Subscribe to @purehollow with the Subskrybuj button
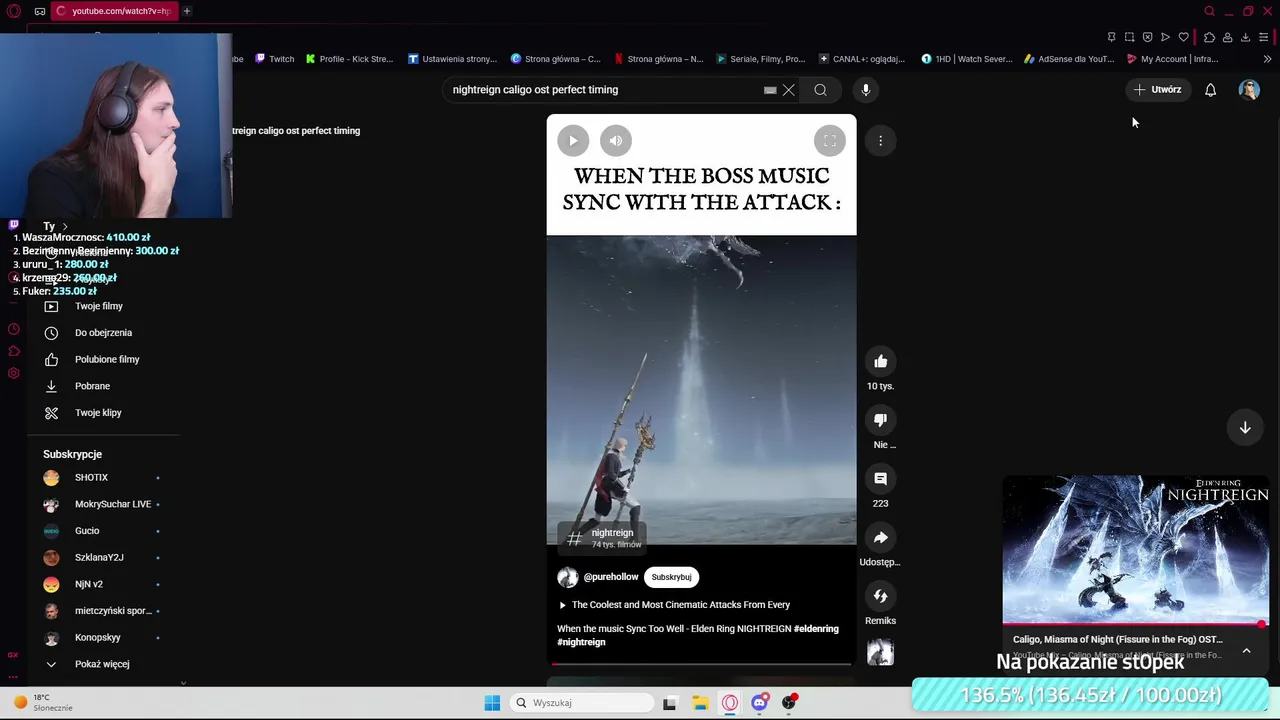Image resolution: width=1280 pixels, height=720 pixels. [x=671, y=577]
